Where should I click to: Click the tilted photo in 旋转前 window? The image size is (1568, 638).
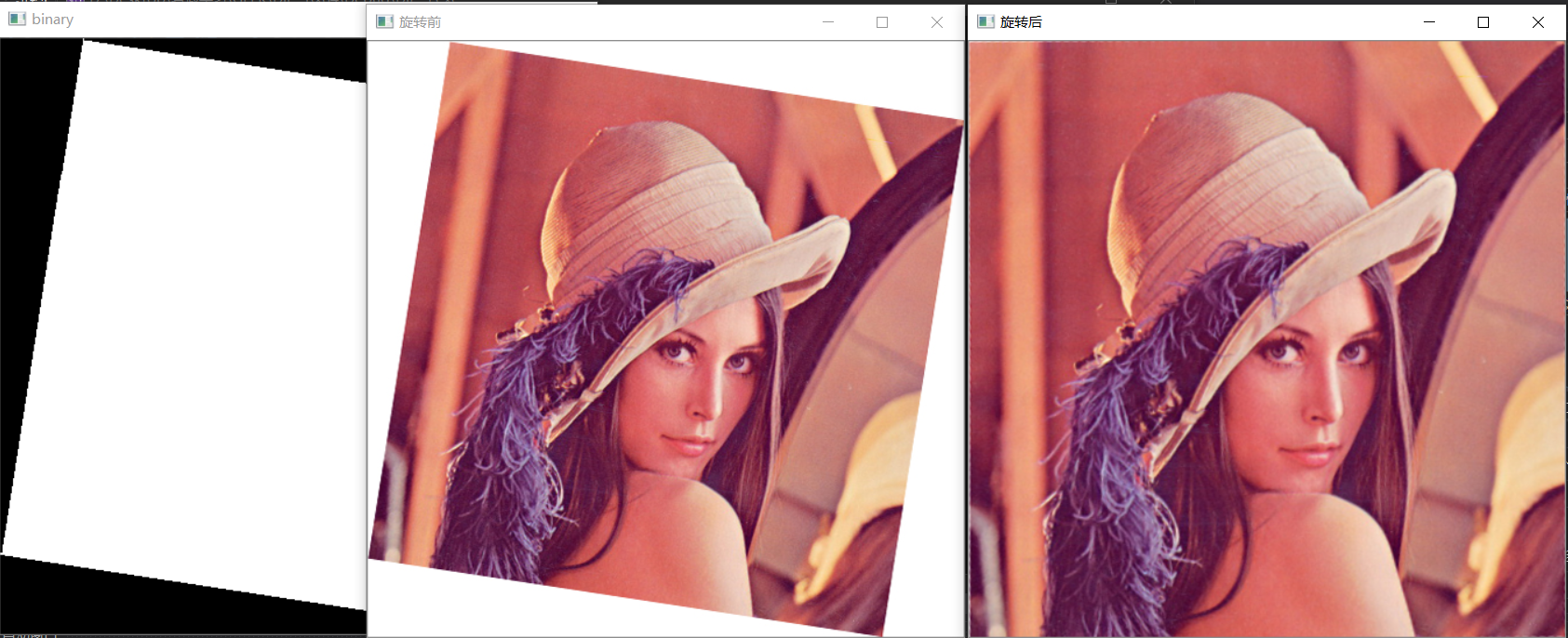[x=666, y=339]
